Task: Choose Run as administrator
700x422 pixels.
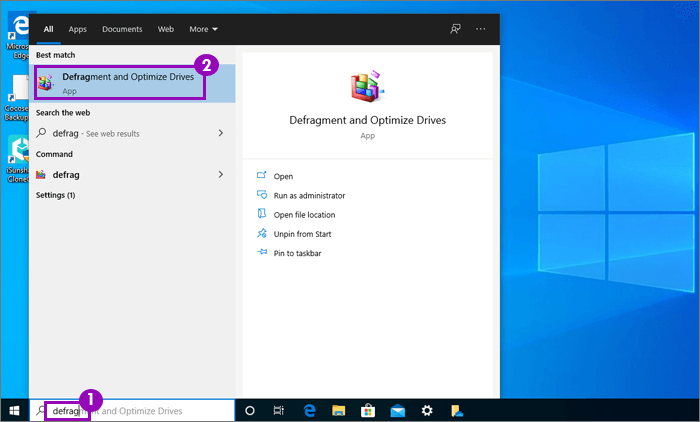Action: 309,196
